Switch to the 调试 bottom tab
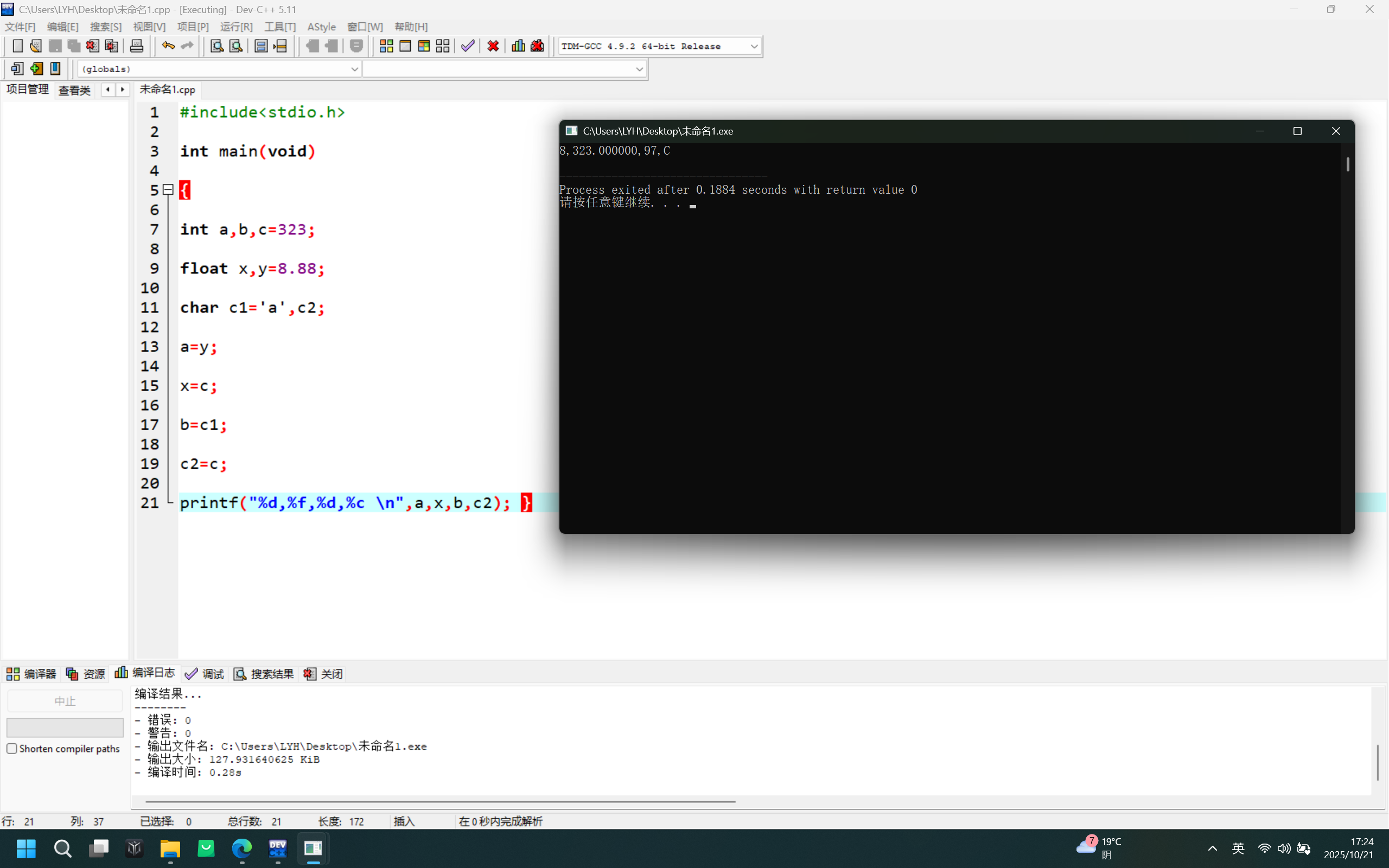Image resolution: width=1389 pixels, height=868 pixels. coord(205,673)
